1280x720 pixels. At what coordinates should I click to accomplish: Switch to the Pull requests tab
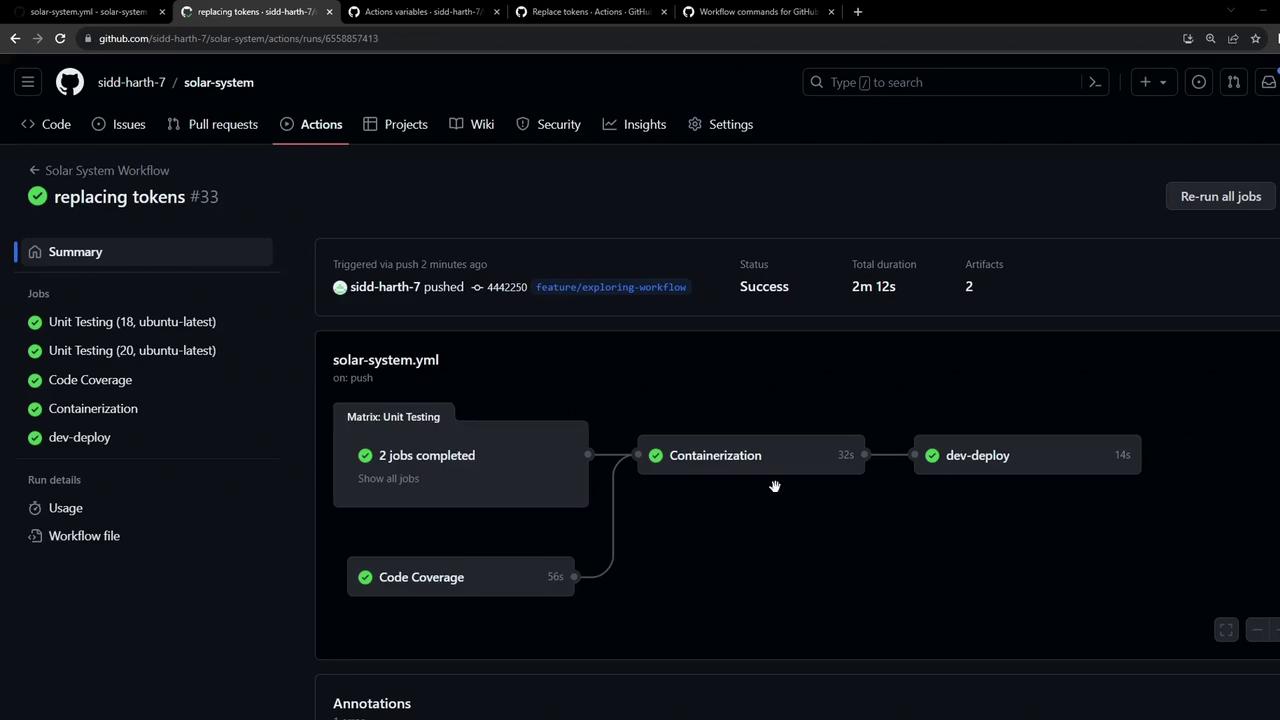coord(212,124)
